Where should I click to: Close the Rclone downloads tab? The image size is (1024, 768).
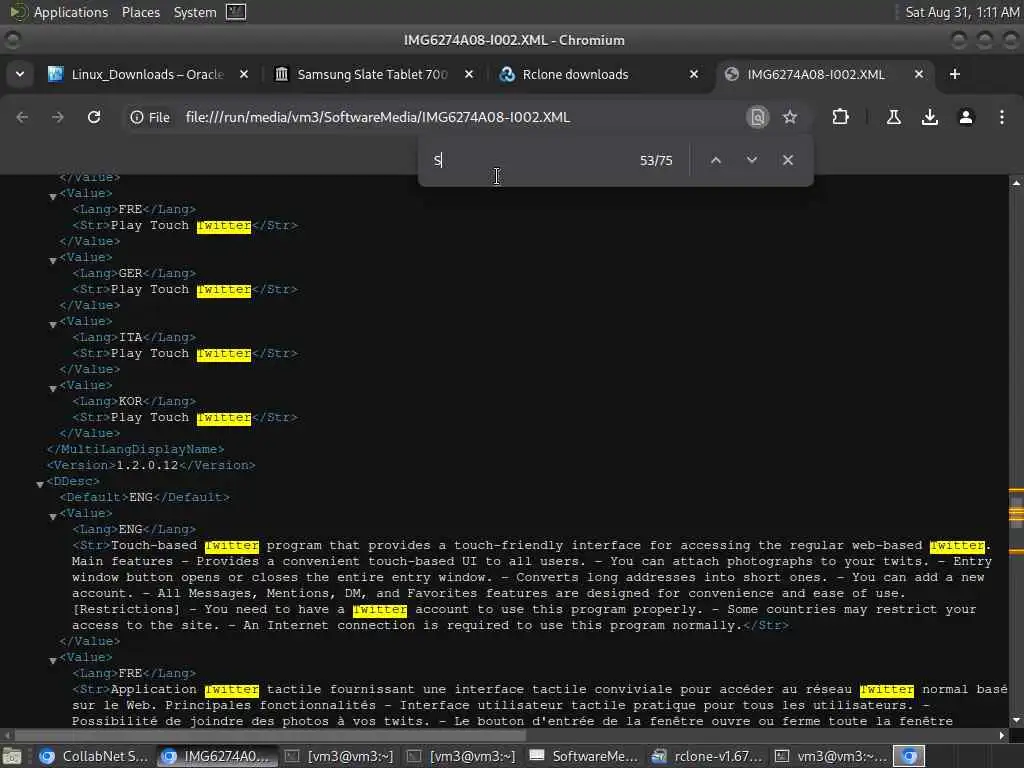point(694,74)
